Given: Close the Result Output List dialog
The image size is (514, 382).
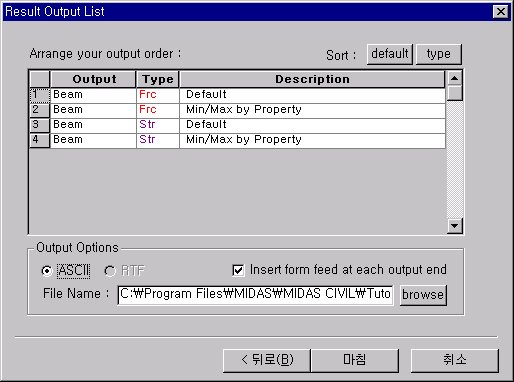Looking at the screenshot, I should point(501,12).
